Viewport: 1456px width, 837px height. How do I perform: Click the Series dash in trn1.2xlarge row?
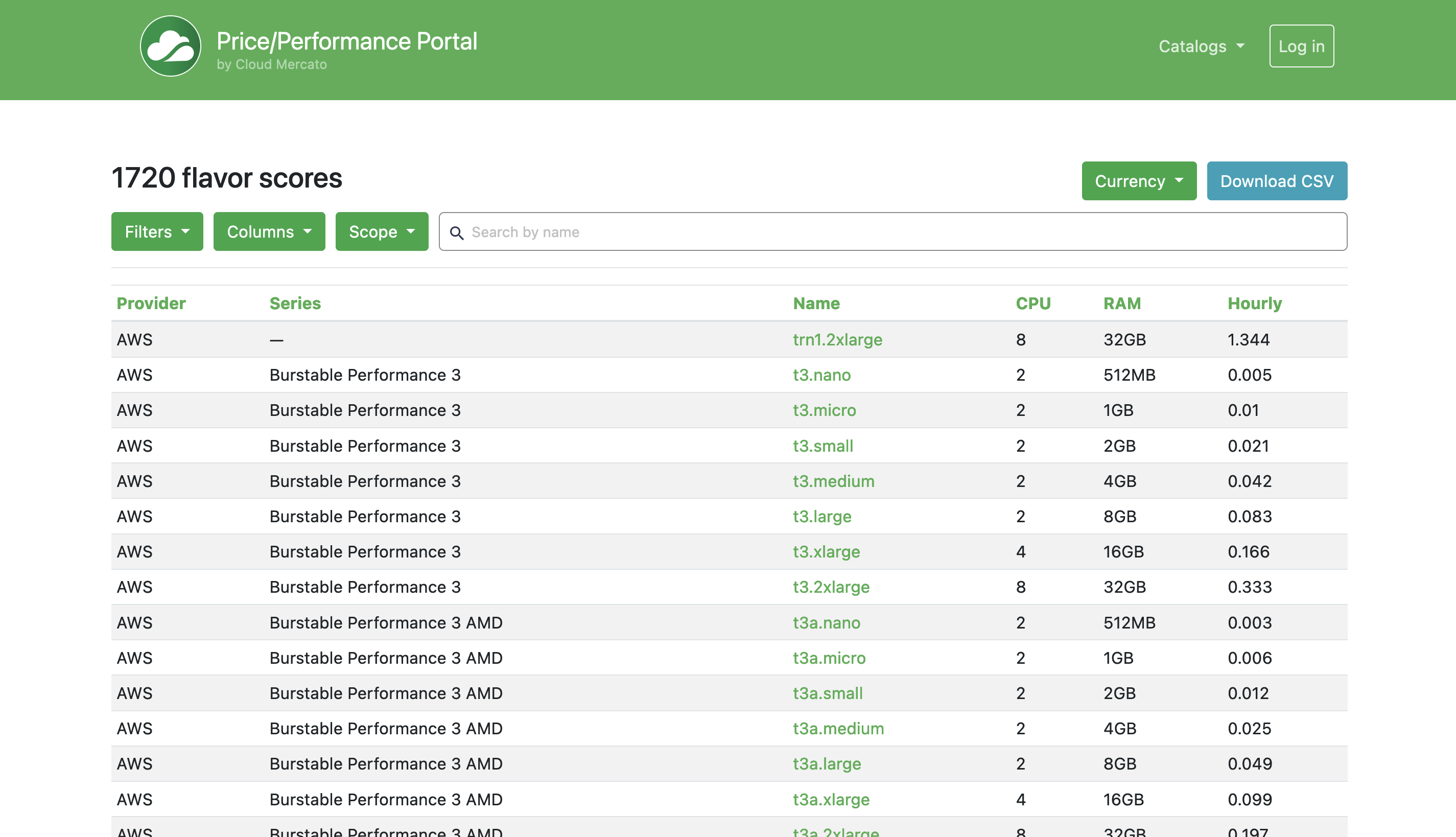tap(276, 340)
